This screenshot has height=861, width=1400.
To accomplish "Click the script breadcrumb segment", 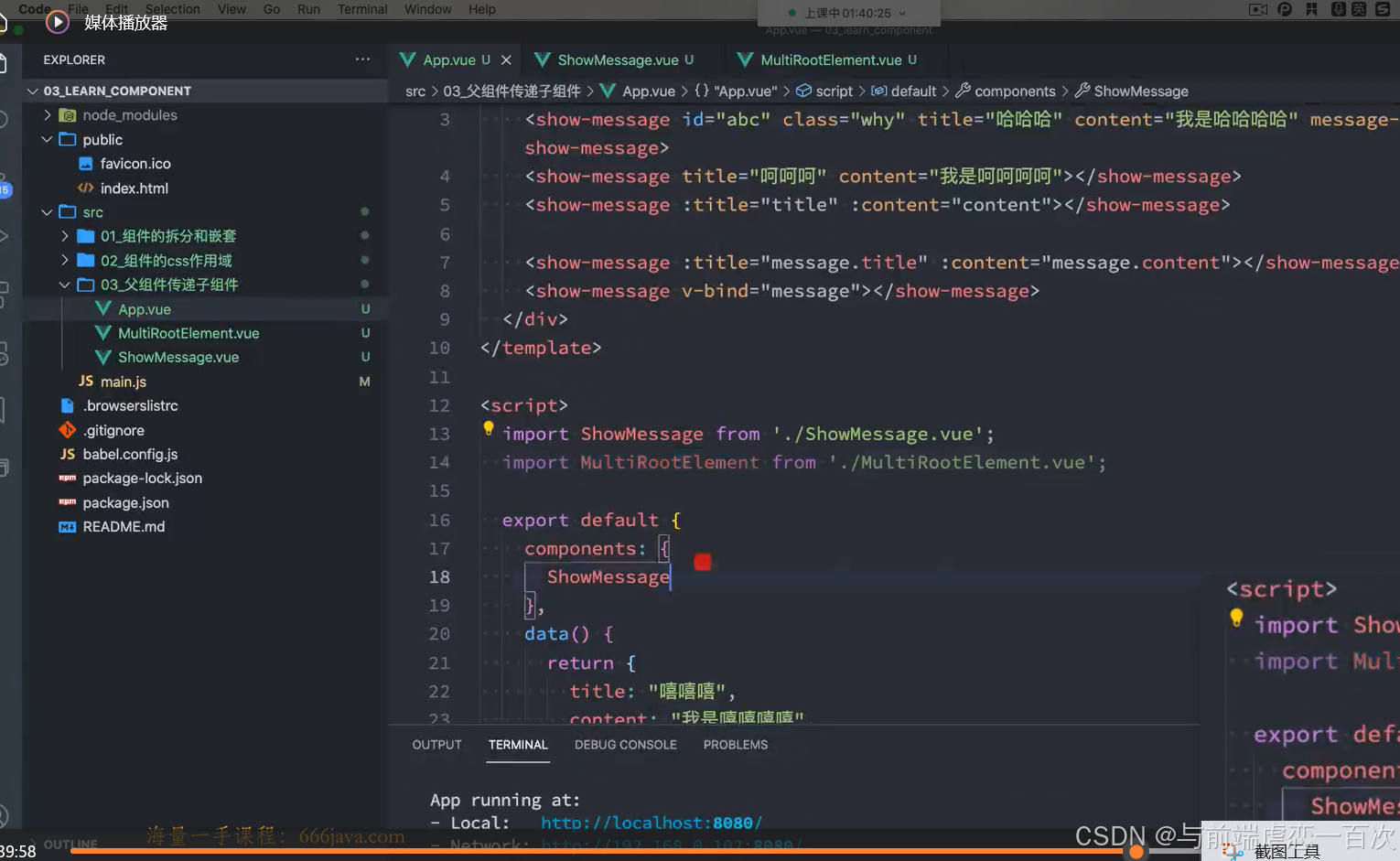I will tap(834, 91).
